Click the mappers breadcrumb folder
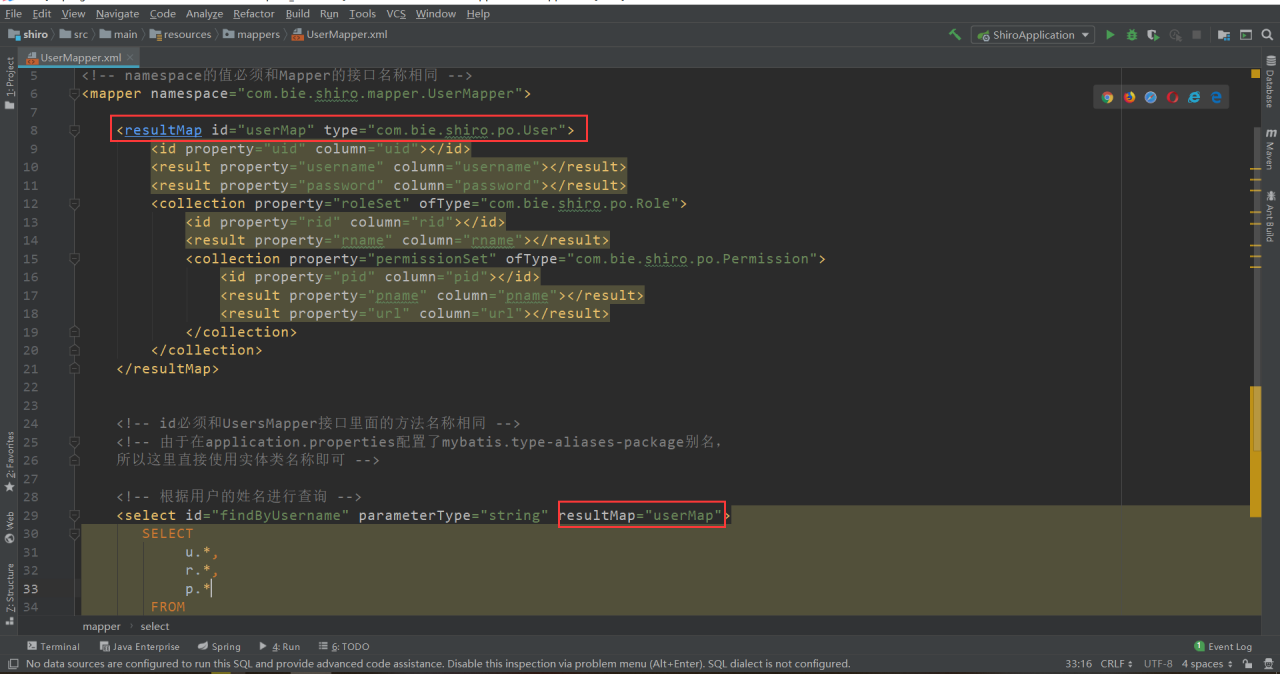 pyautogui.click(x=252, y=35)
